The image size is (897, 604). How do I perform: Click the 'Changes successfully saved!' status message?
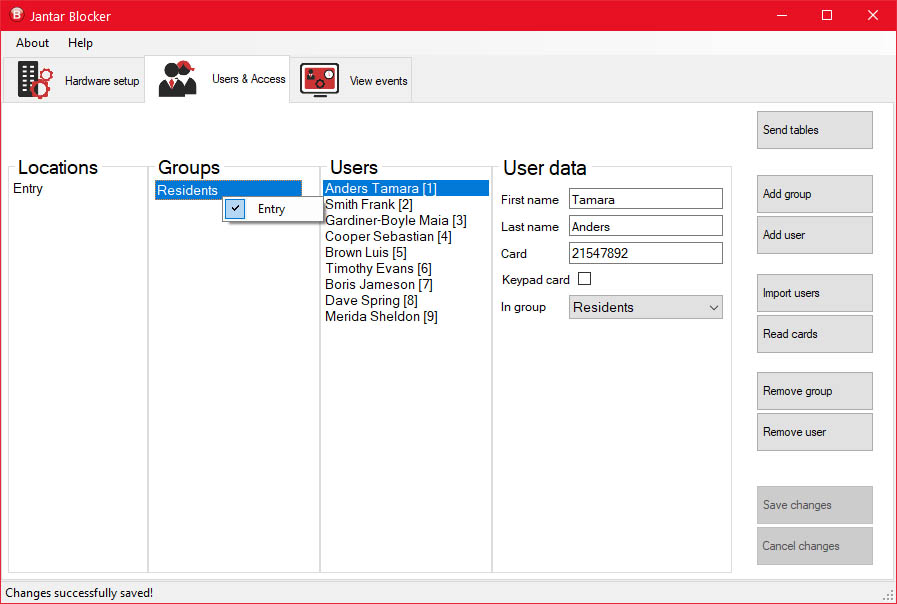[x=79, y=593]
